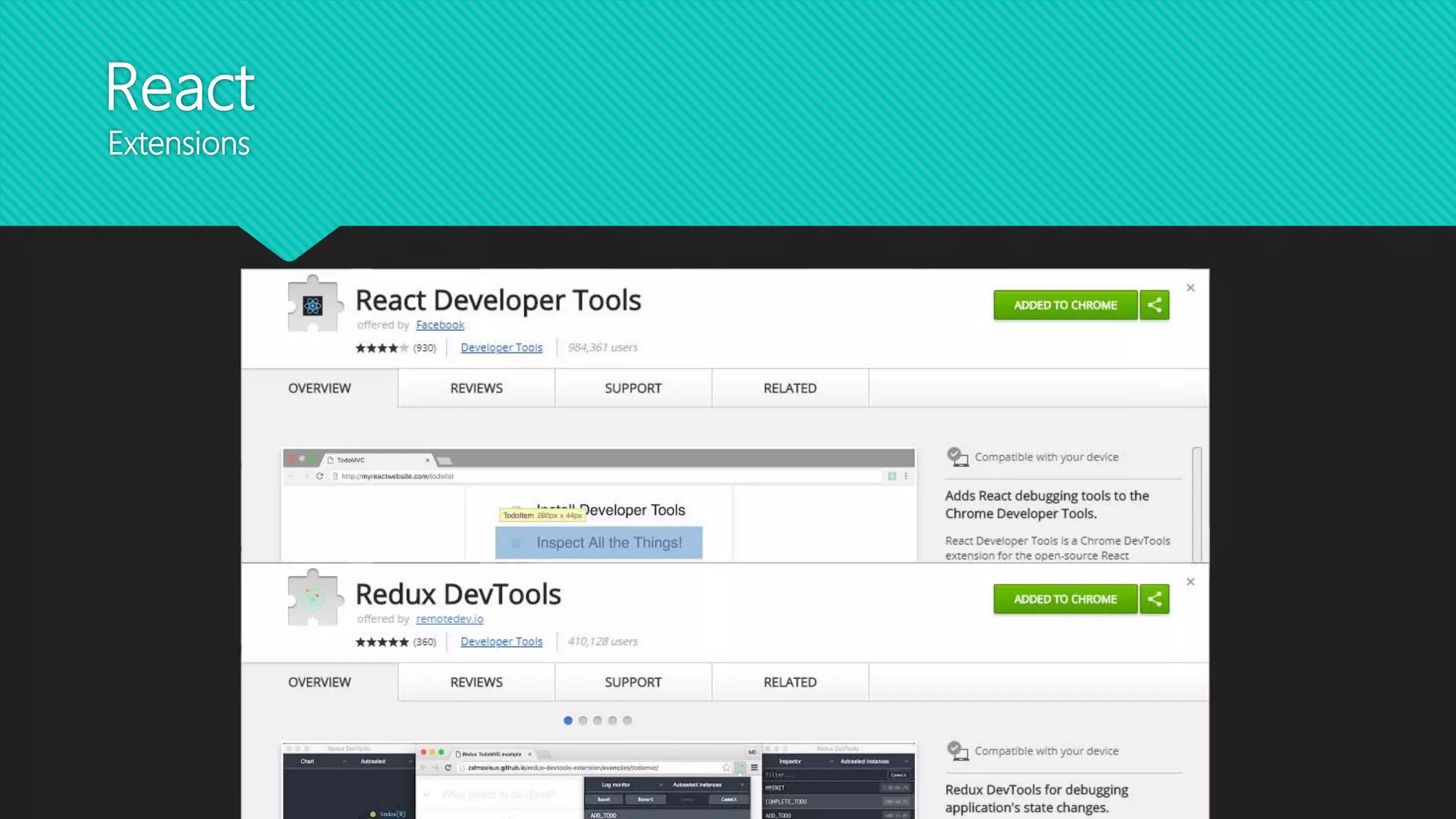This screenshot has width=1456, height=819.
Task: Click compatible device icon for React tools
Action: (958, 456)
